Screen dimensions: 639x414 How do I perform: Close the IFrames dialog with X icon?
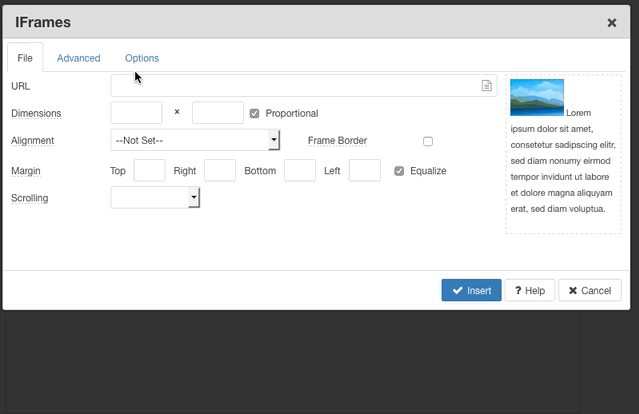[612, 23]
